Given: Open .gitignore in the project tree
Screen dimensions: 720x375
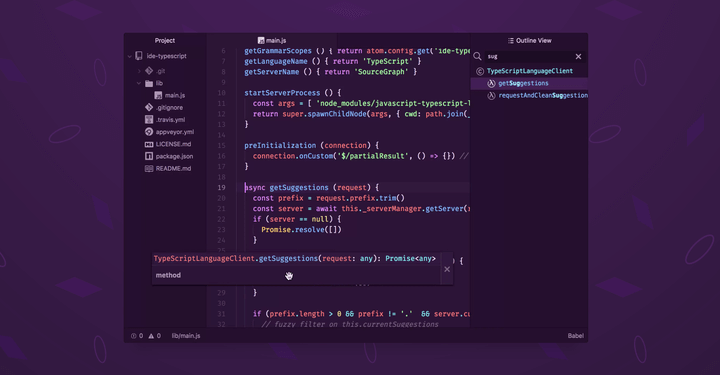Looking at the screenshot, I should 169,107.
